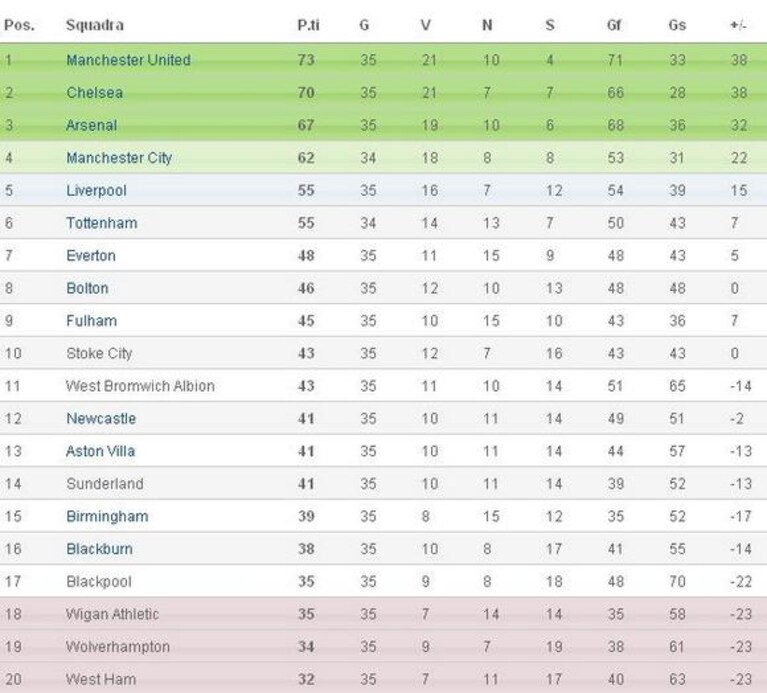Open the Everton team link
Screen dimensions: 767x693
(x=91, y=256)
